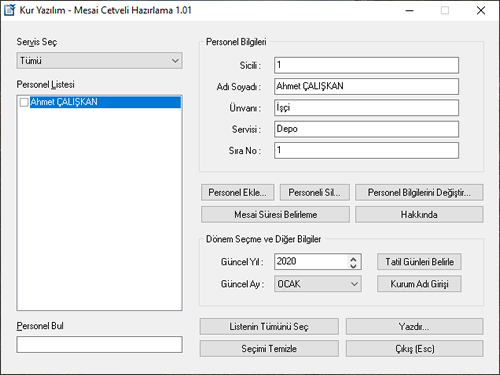The height and width of the screenshot is (375, 500).
Task: Click Tatil Günleri Belirle button
Action: tap(419, 262)
